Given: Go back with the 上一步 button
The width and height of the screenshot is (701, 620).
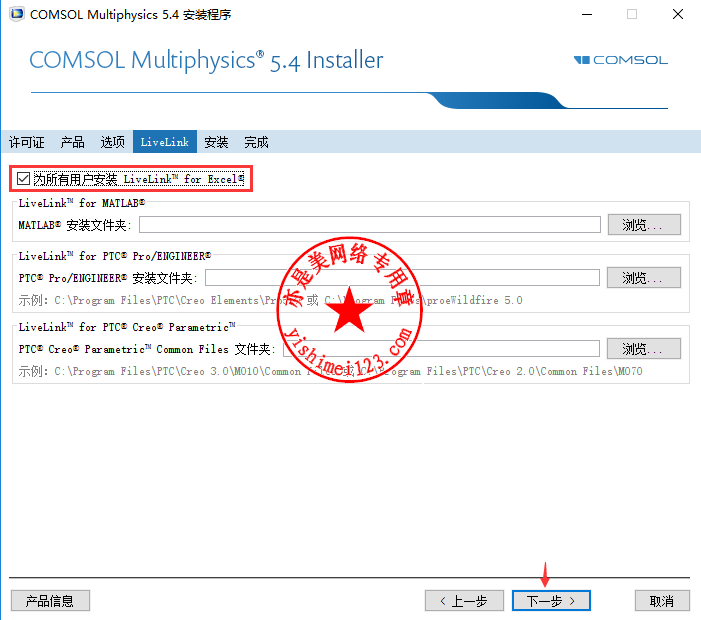Looking at the screenshot, I should pyautogui.click(x=464, y=601).
